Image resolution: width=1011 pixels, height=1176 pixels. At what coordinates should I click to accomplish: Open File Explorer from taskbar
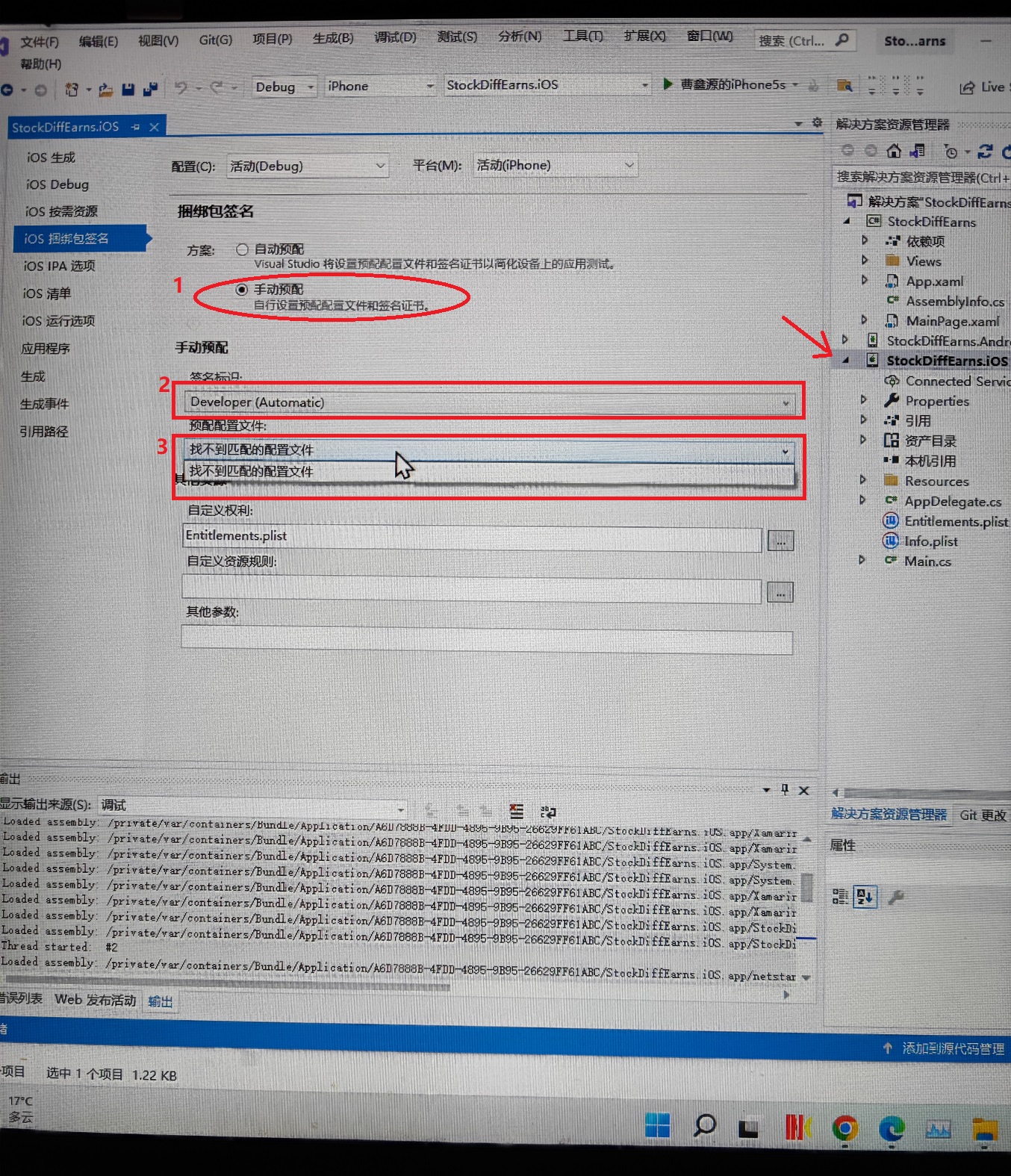tap(986, 1130)
